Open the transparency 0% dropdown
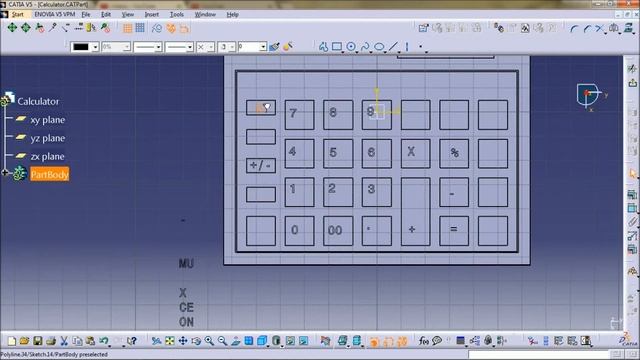 [x=116, y=47]
